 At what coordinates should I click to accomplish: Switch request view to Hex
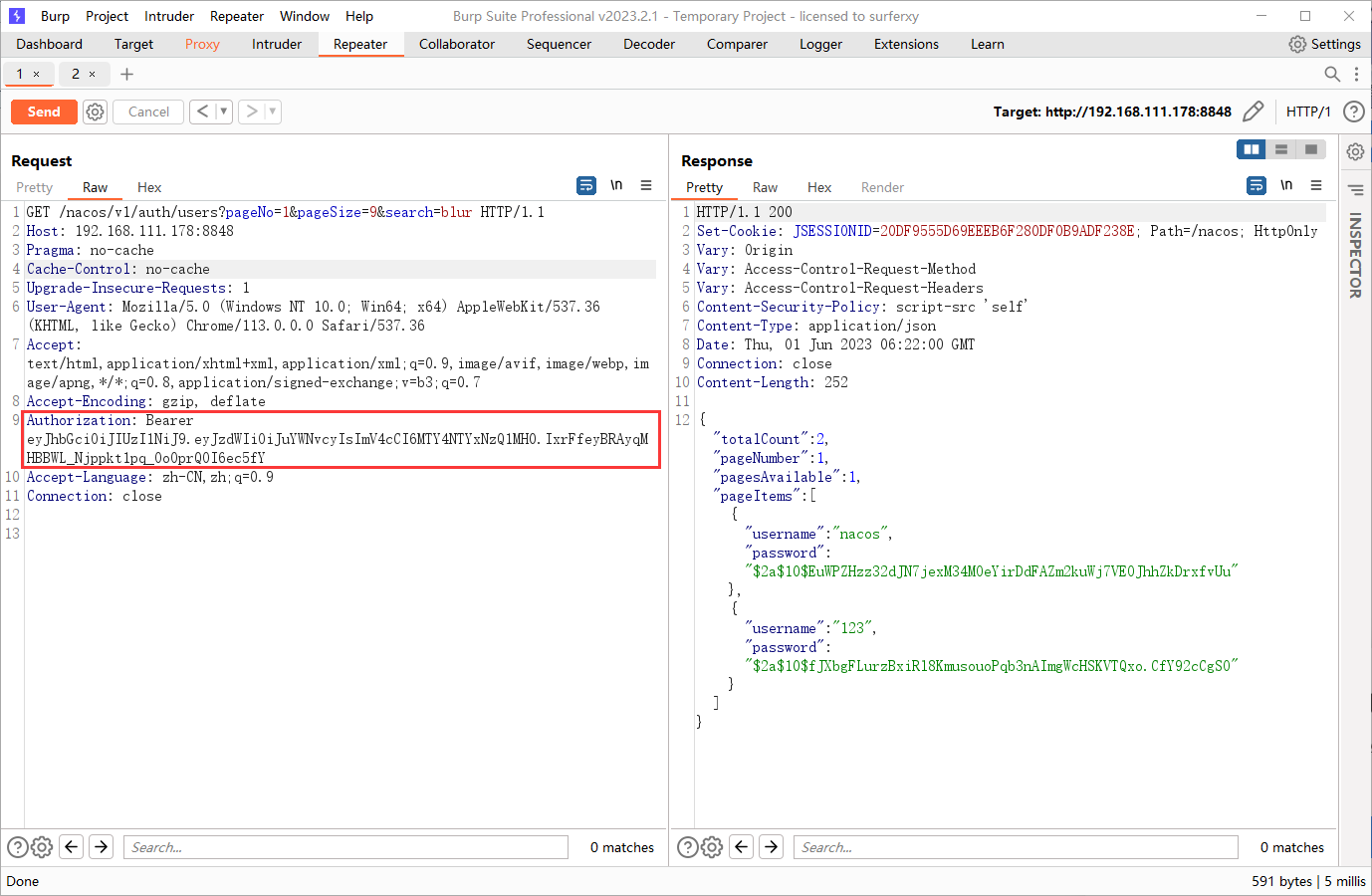pos(149,187)
